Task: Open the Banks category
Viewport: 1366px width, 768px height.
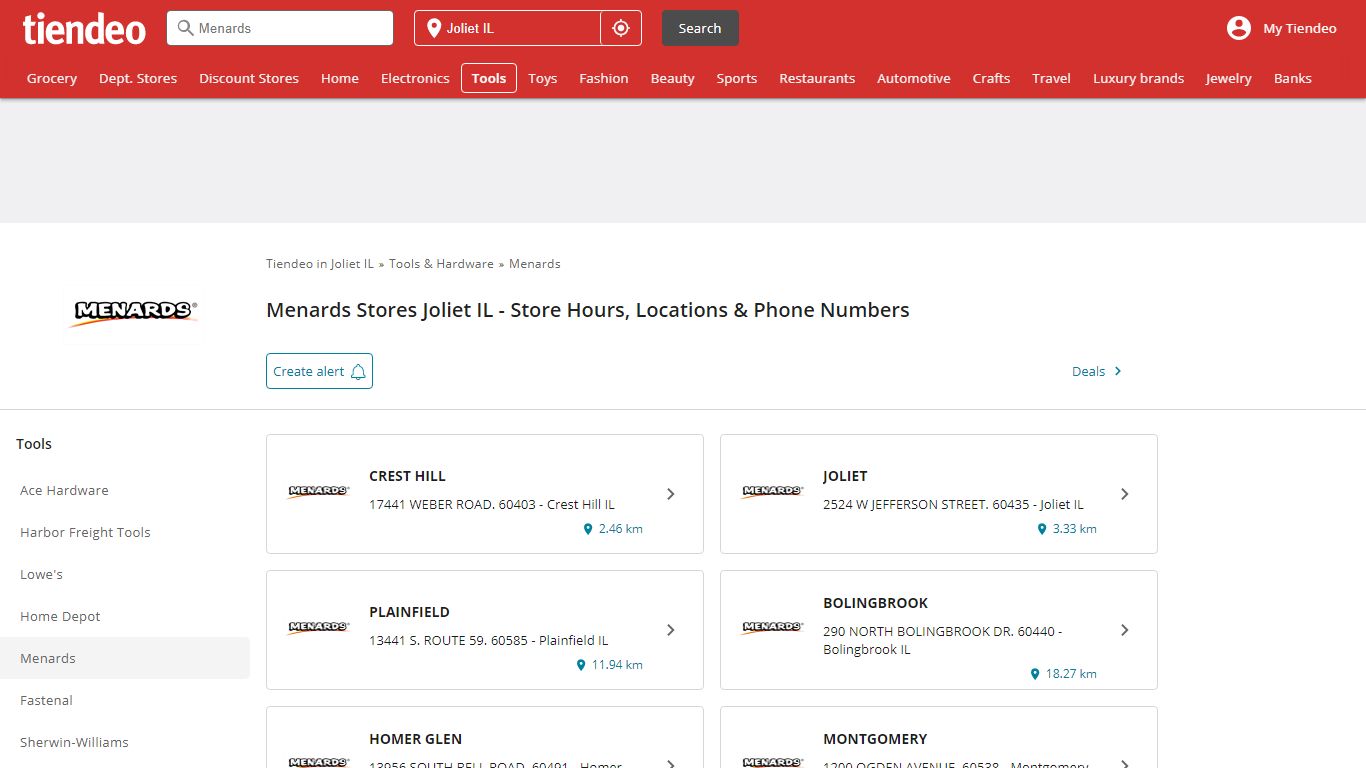Action: pyautogui.click(x=1293, y=78)
